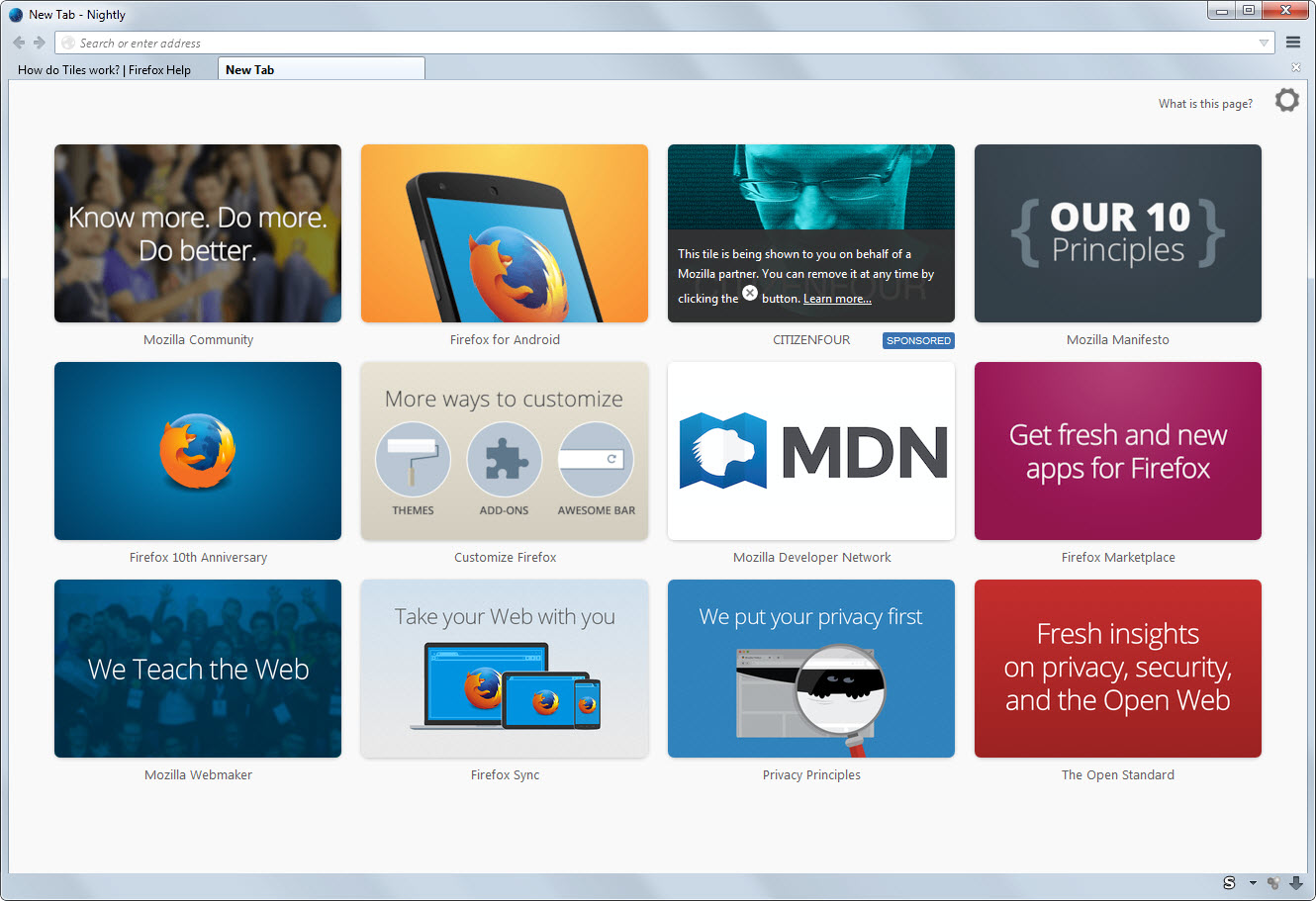1316x901 pixels.
Task: Click the Privacy Principles caption
Action: (811, 774)
